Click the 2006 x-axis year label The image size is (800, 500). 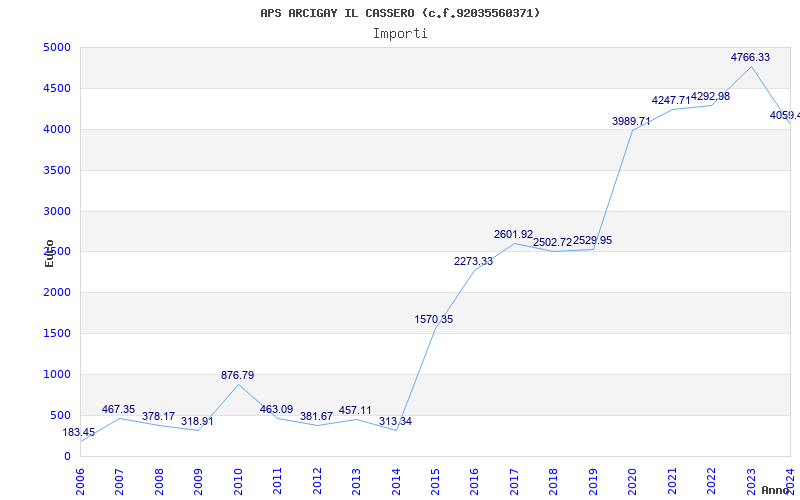pyautogui.click(x=80, y=481)
